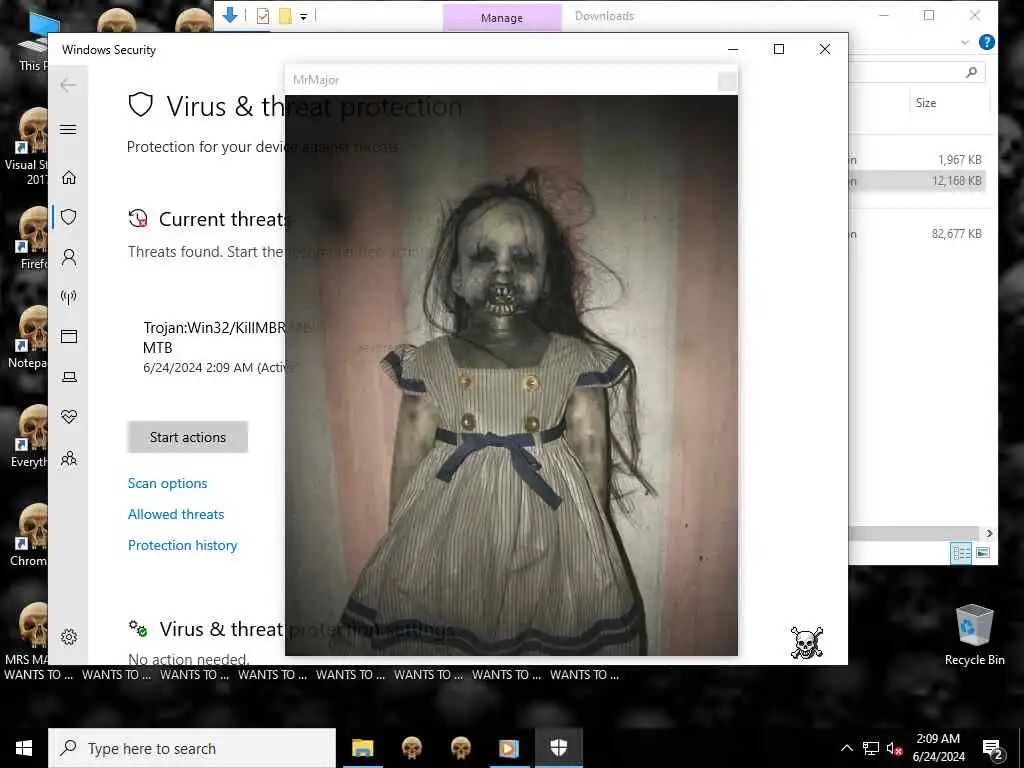Click the first skull icon on taskbar
1024x768 pixels.
tap(411, 748)
